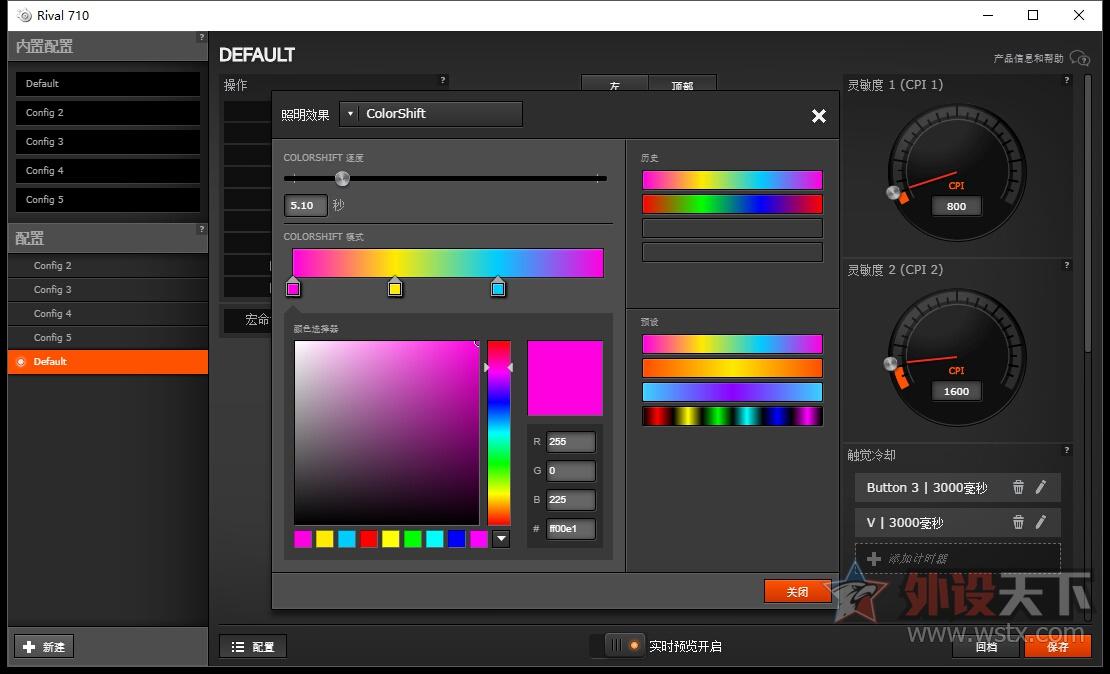The height and width of the screenshot is (674, 1110).
Task: Apply the orange preset gradient
Action: point(732,368)
